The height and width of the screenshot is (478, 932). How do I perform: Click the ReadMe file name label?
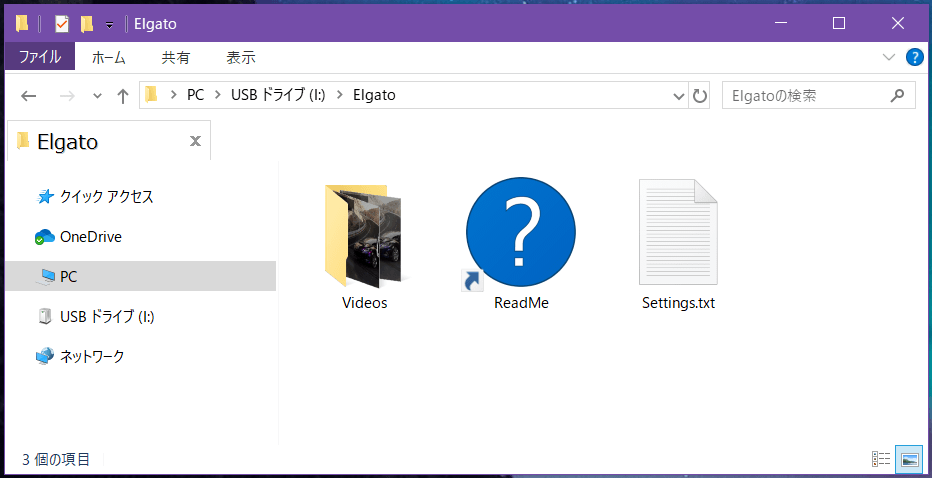[x=521, y=303]
